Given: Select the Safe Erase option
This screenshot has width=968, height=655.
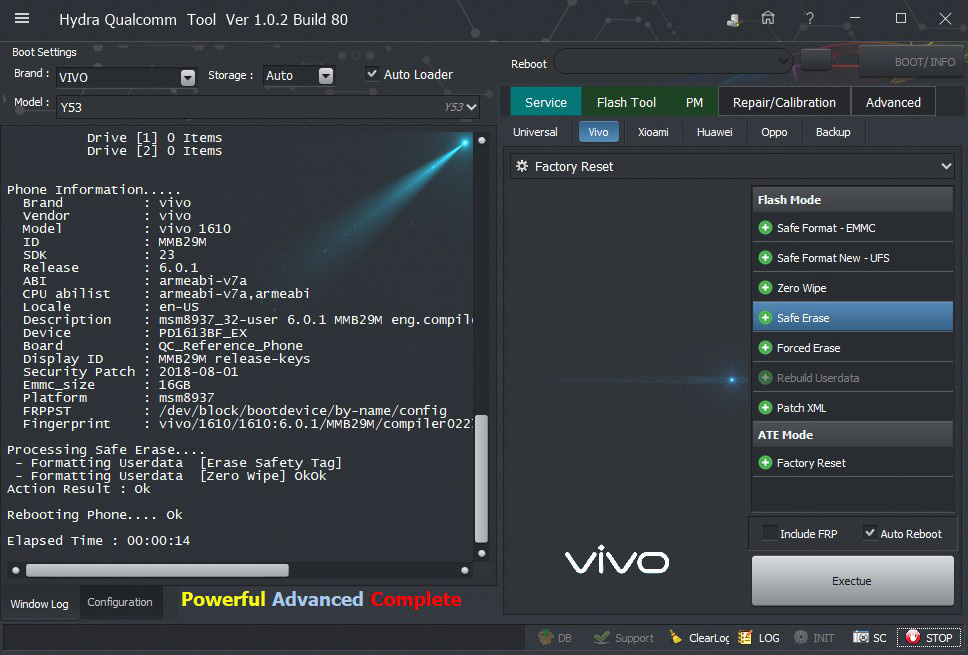Looking at the screenshot, I should pos(853,317).
